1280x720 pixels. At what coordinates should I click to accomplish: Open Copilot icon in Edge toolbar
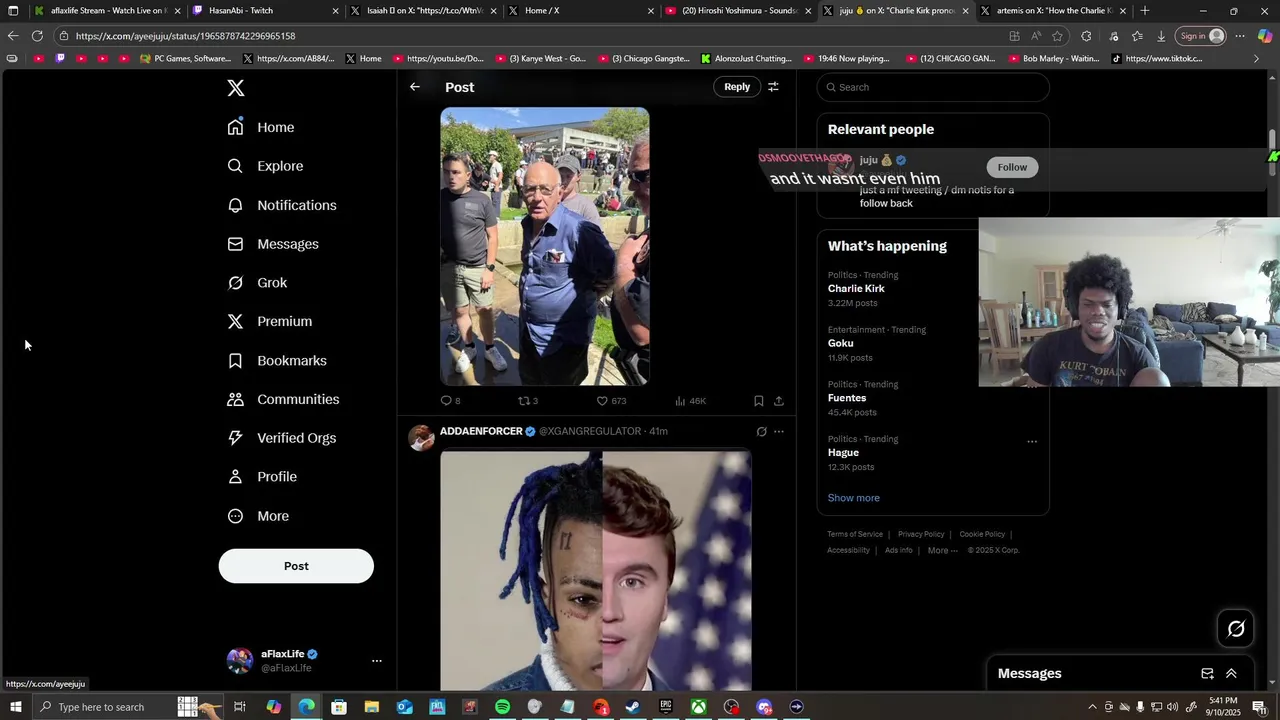1265,36
